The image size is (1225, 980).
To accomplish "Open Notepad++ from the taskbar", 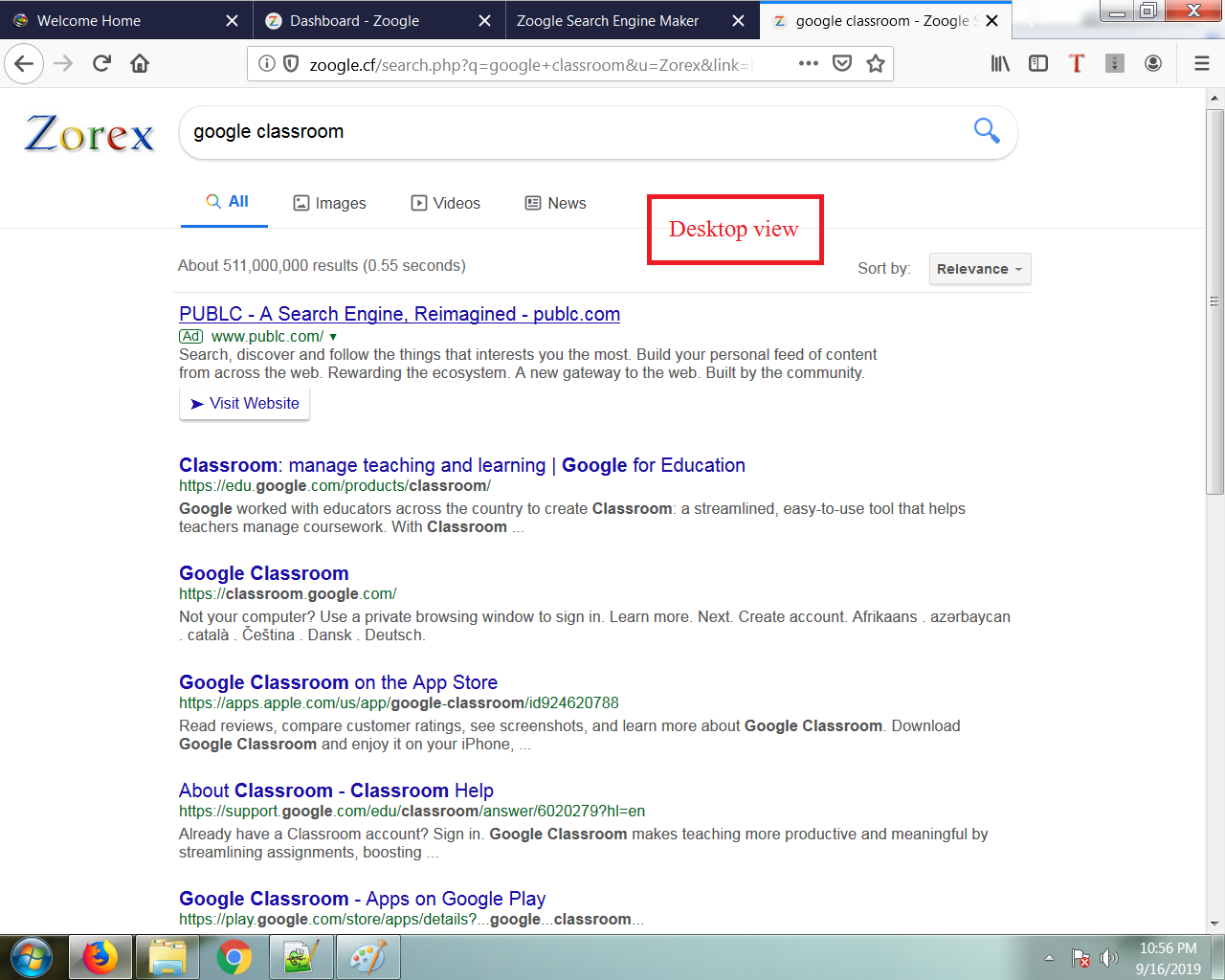I will click(301, 957).
